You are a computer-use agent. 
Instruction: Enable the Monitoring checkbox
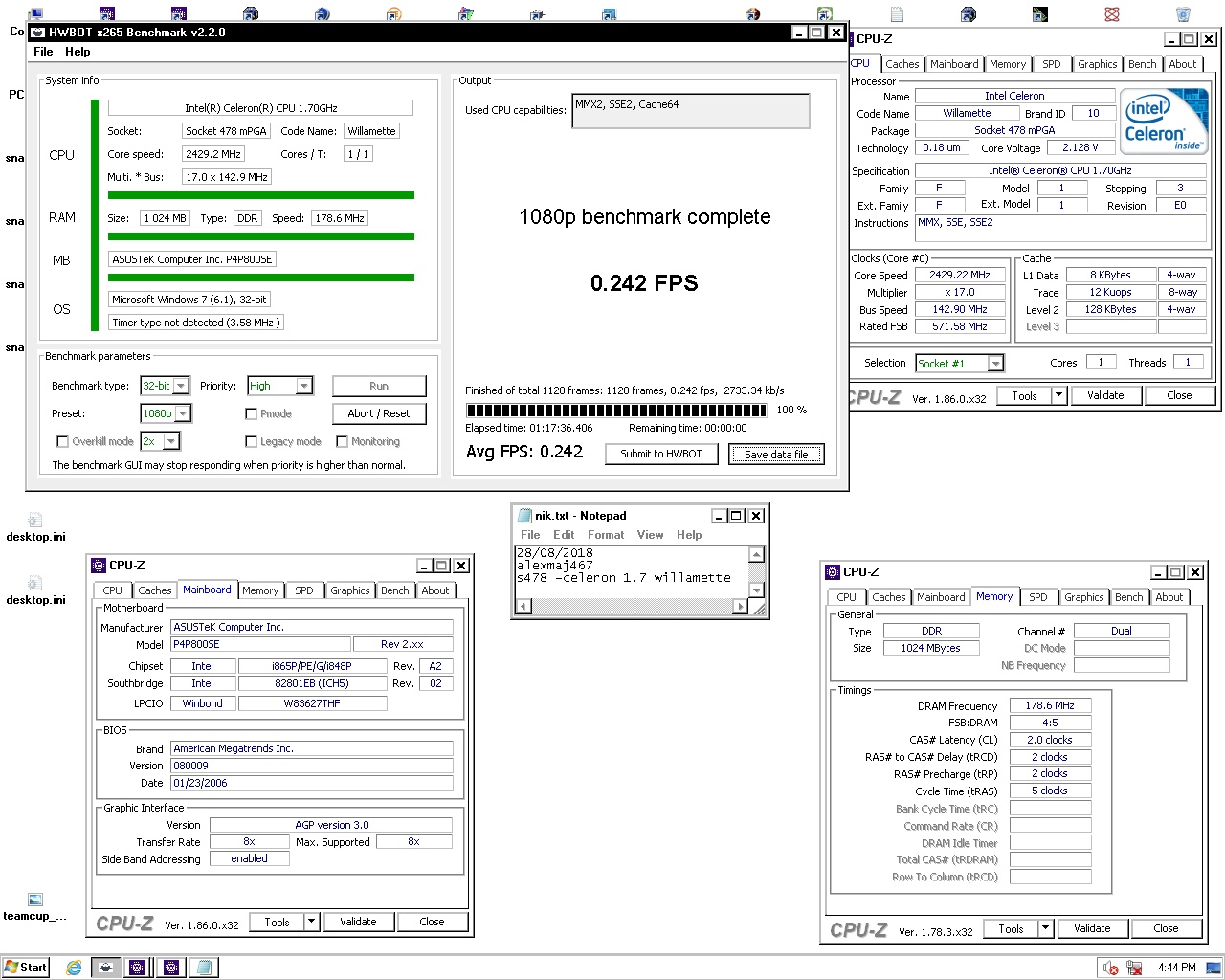click(342, 442)
